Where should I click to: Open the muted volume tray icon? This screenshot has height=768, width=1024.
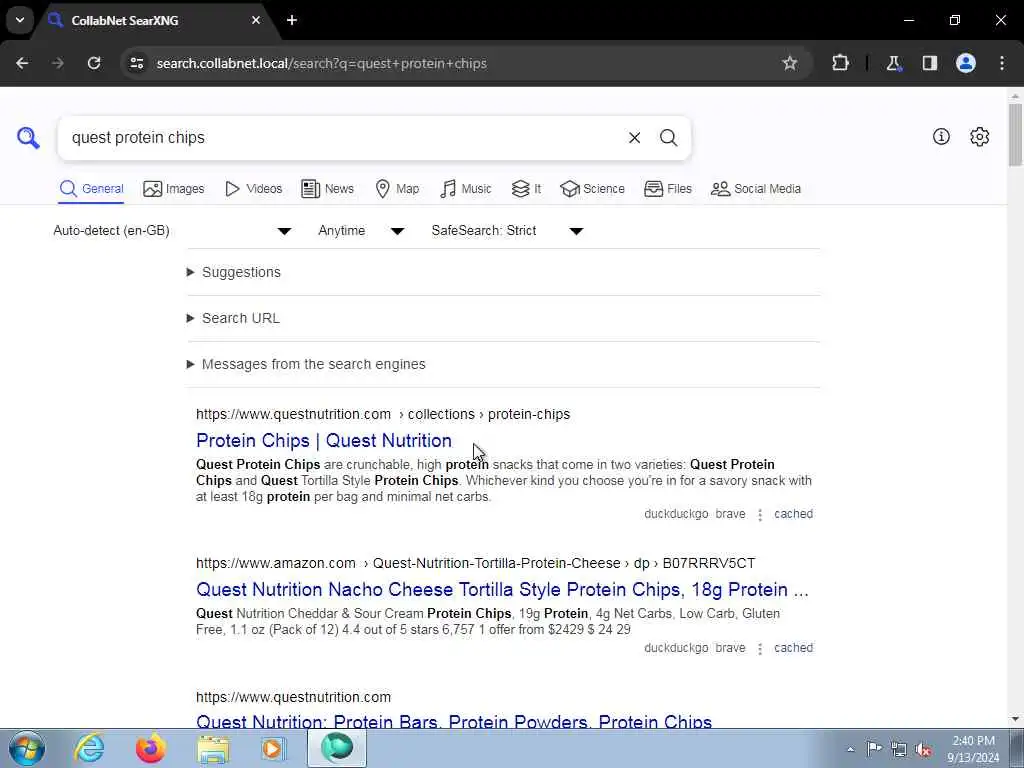tap(923, 749)
